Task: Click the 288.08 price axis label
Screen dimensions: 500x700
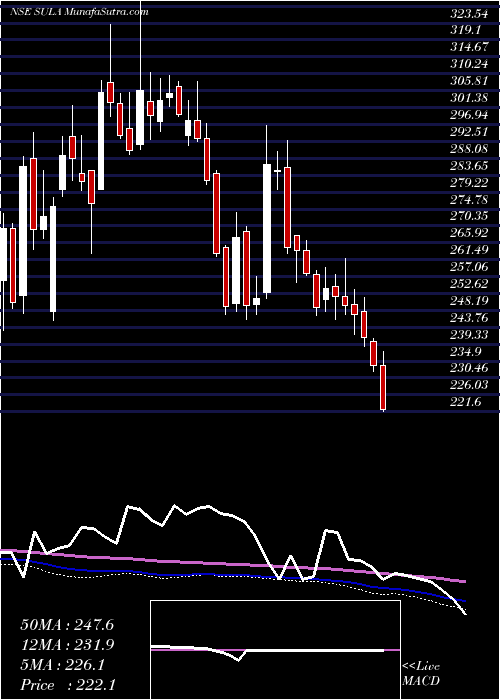Action: (468, 149)
